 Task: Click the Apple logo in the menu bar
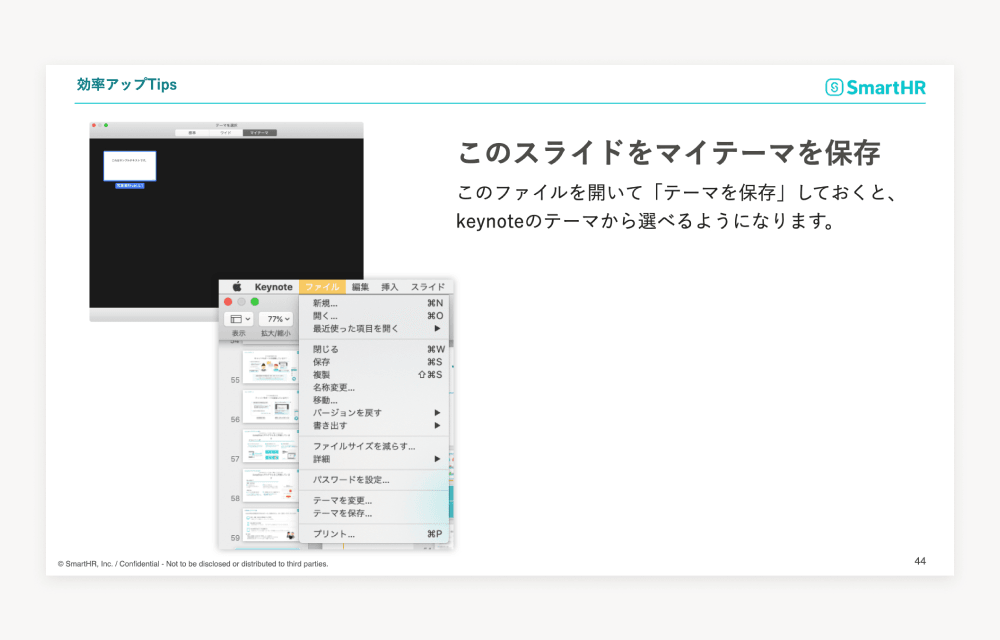tap(237, 287)
